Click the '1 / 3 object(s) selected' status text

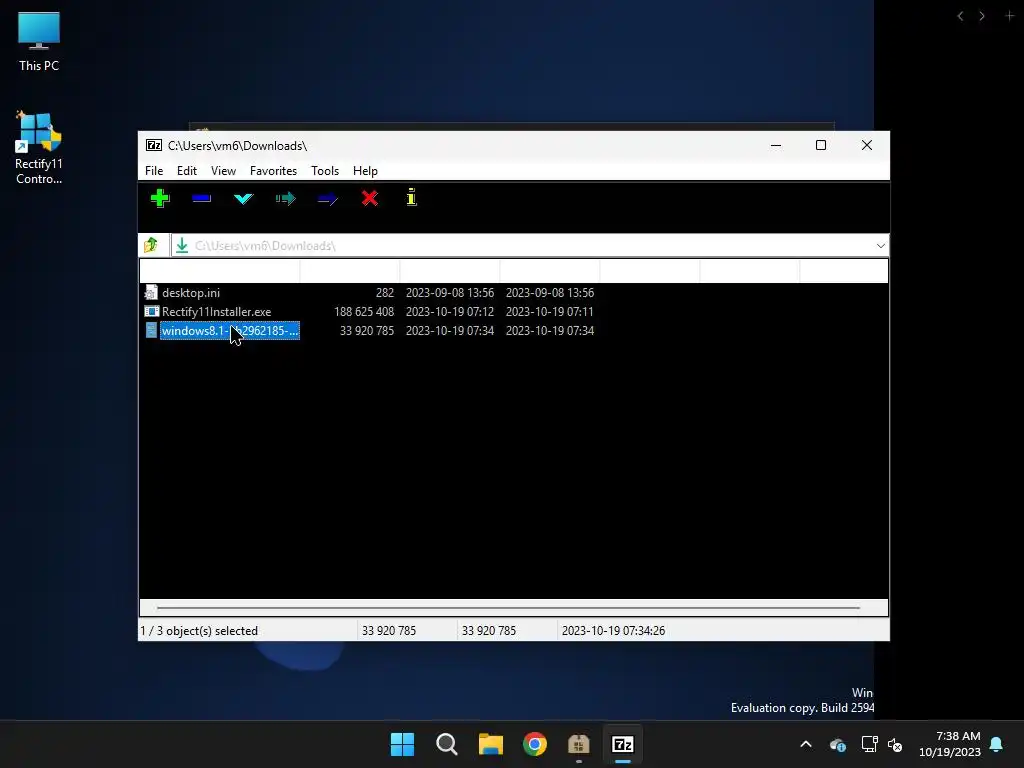(x=199, y=630)
